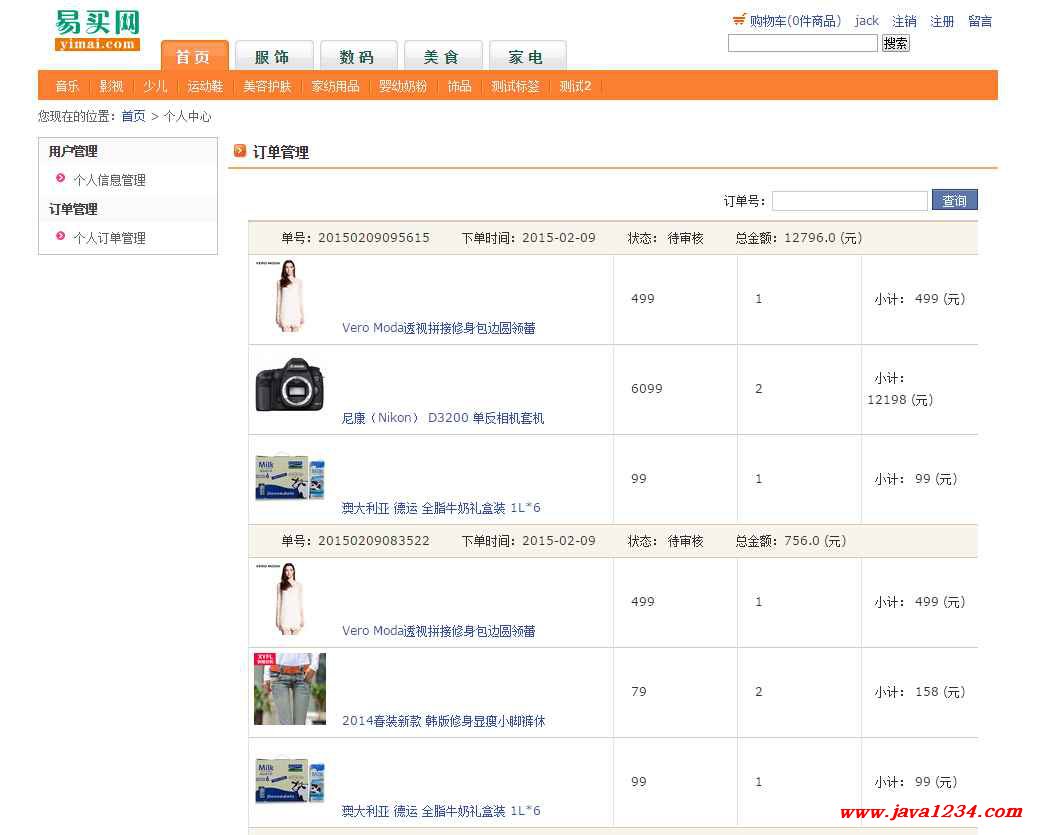Open the first Vero Moda dress thumbnail
This screenshot has width=1037, height=835.
coord(289,296)
